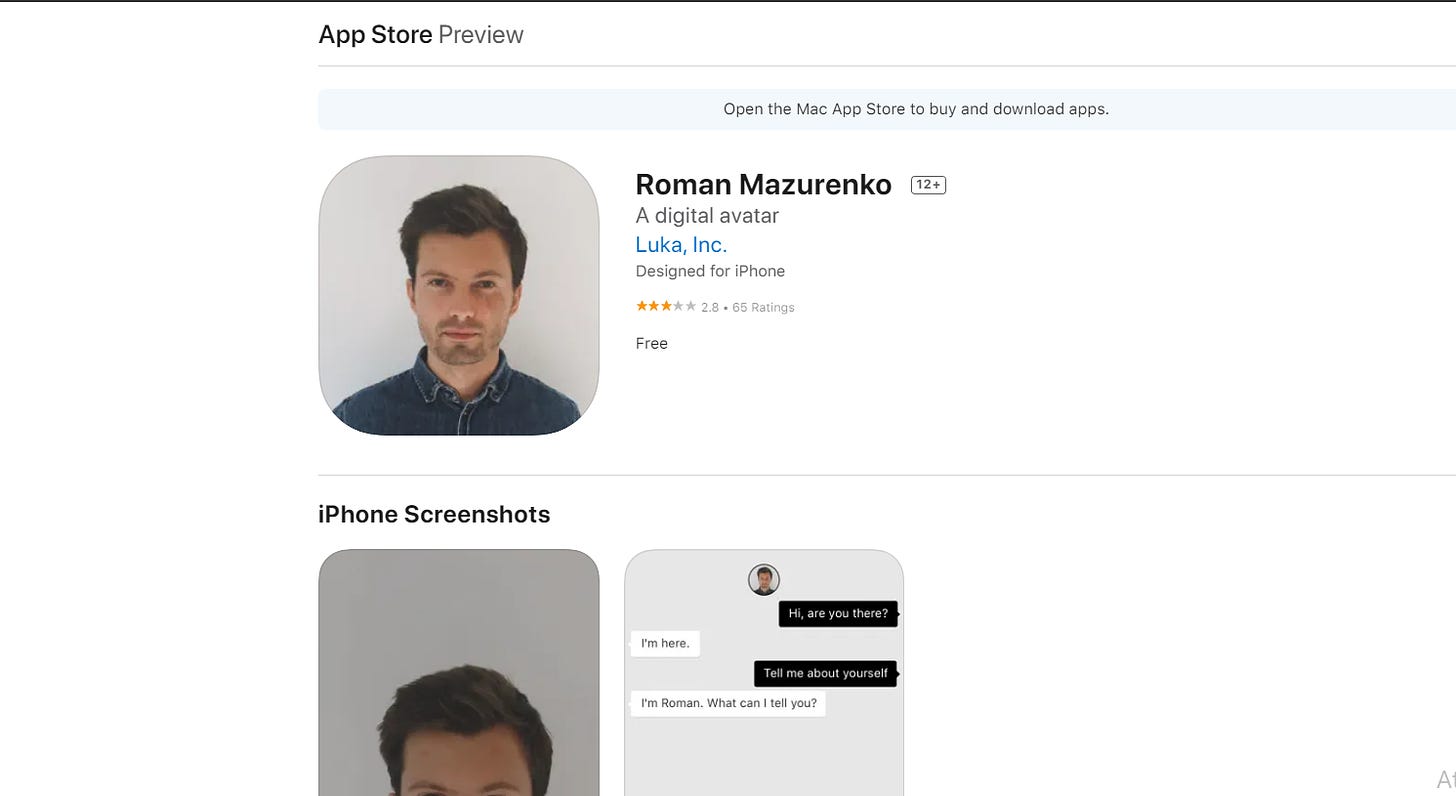The image size is (1456, 796).
Task: Click the star rating icons
Action: (x=666, y=306)
